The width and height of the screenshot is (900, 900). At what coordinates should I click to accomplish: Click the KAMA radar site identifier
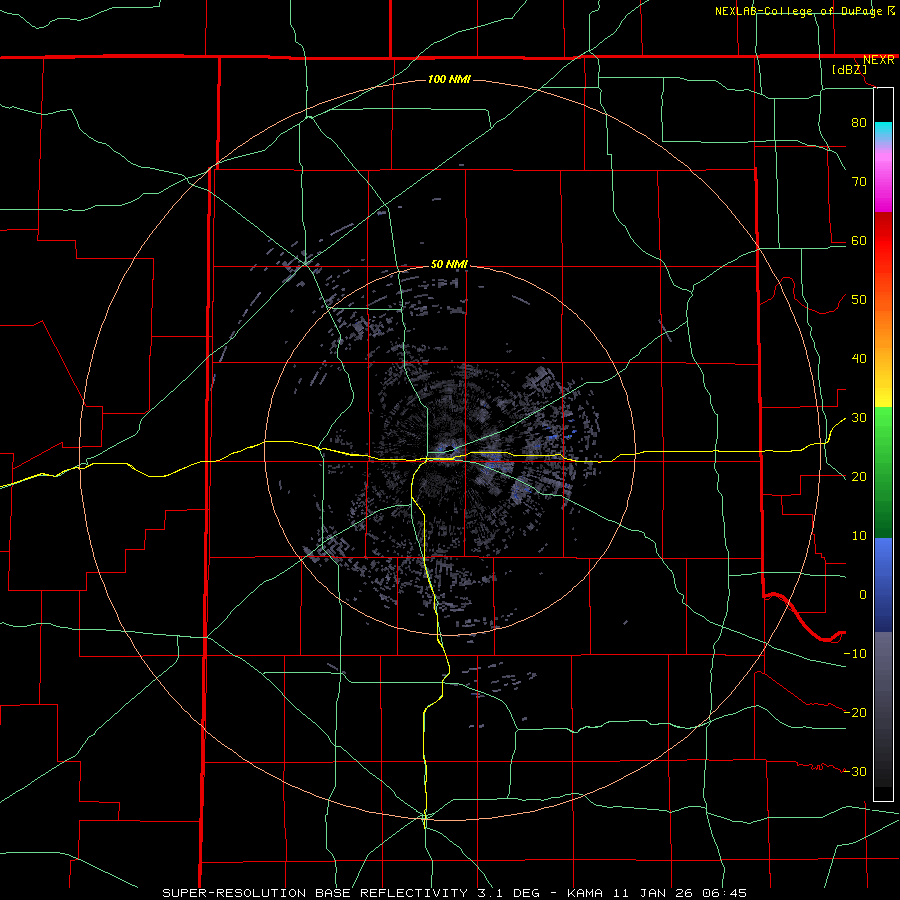point(584,893)
